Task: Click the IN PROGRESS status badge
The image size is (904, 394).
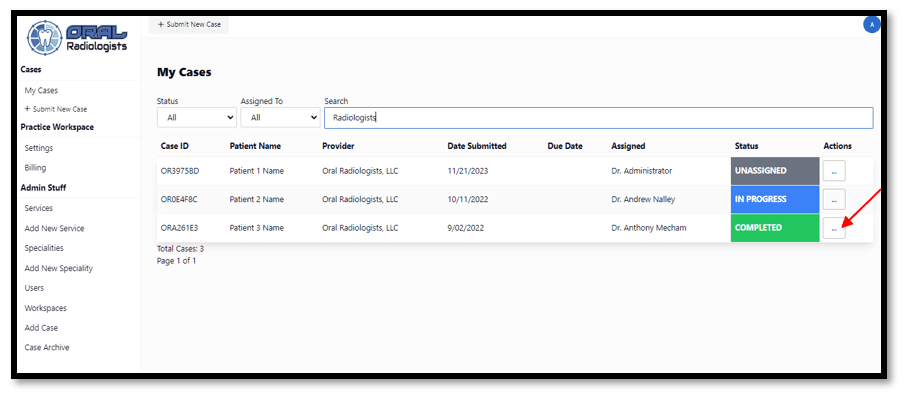Action: [x=775, y=199]
